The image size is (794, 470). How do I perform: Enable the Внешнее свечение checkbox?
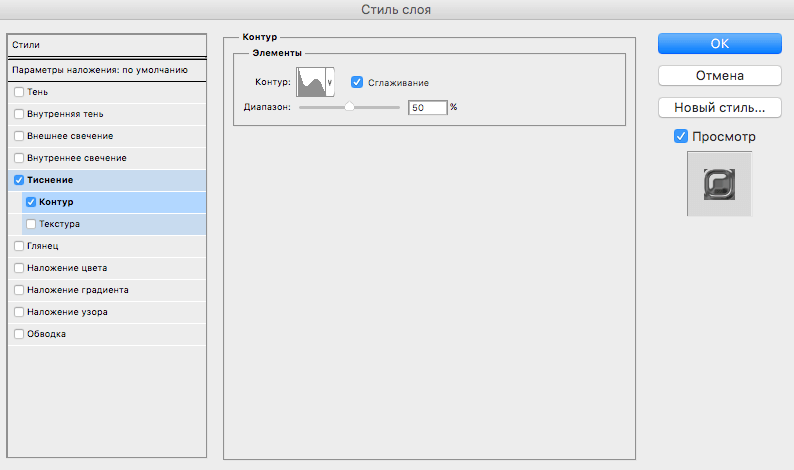tap(19, 136)
